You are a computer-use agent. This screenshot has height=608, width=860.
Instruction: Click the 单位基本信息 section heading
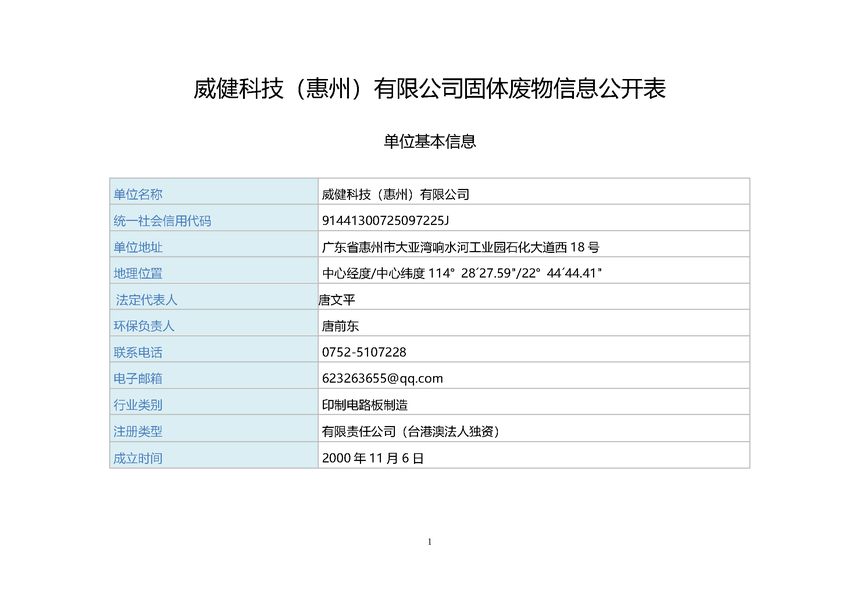coord(429,142)
